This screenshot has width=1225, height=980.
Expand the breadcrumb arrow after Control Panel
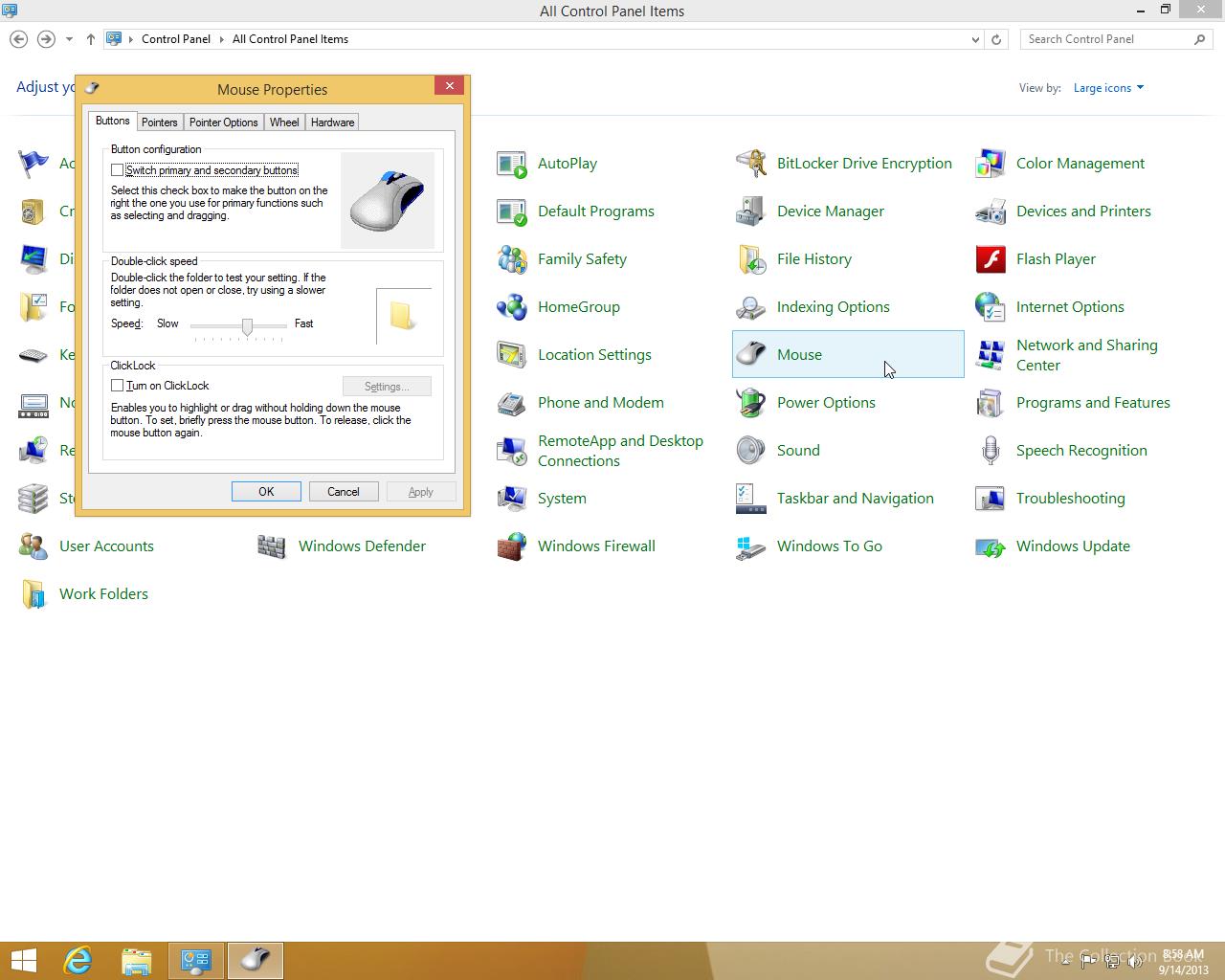222,39
